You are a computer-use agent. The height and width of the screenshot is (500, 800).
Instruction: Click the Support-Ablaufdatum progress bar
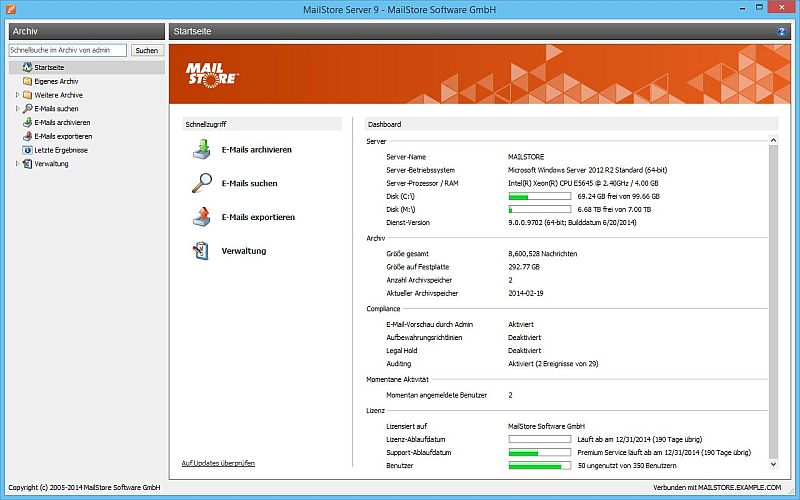click(x=539, y=453)
